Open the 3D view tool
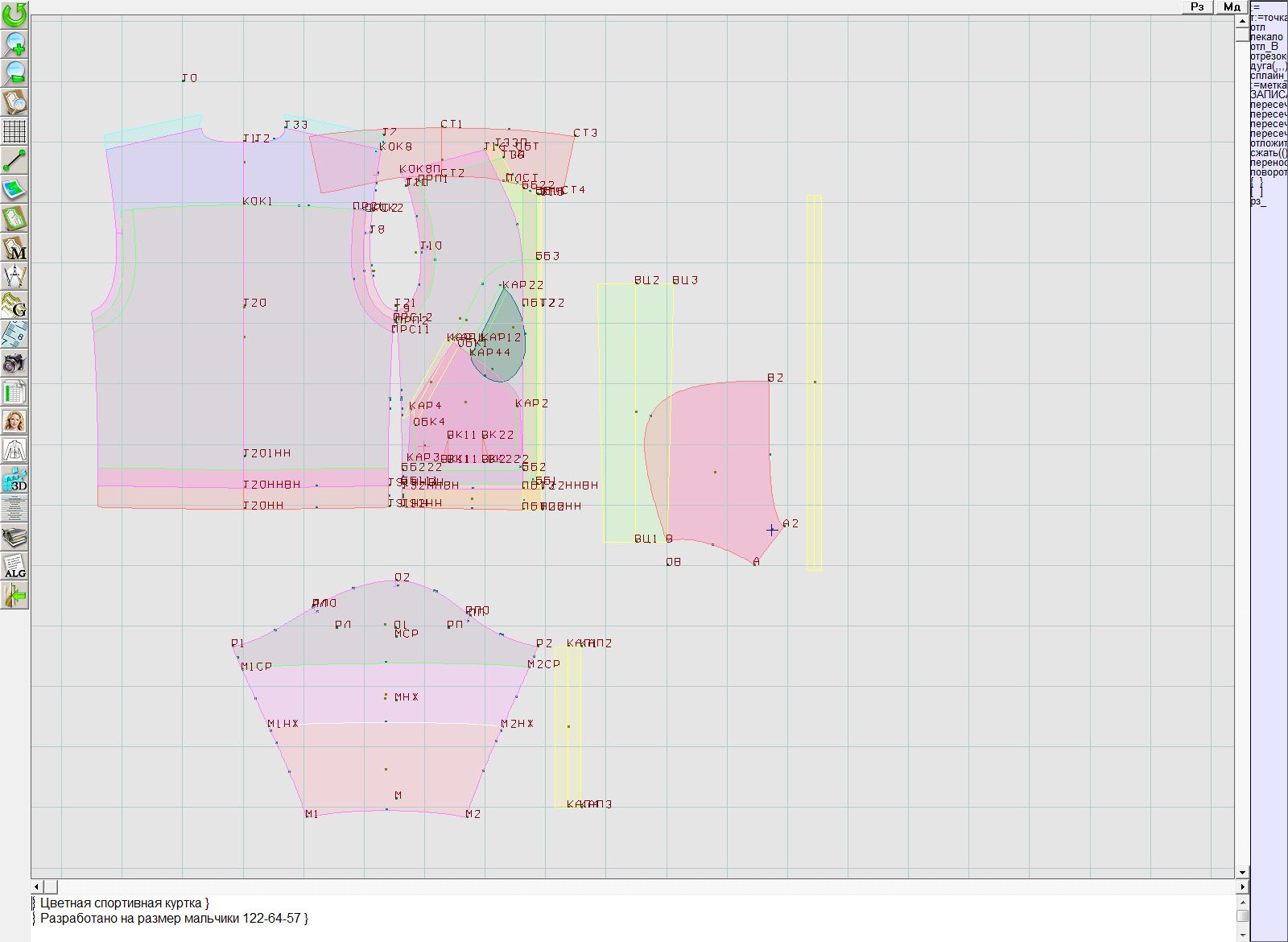 click(14, 480)
